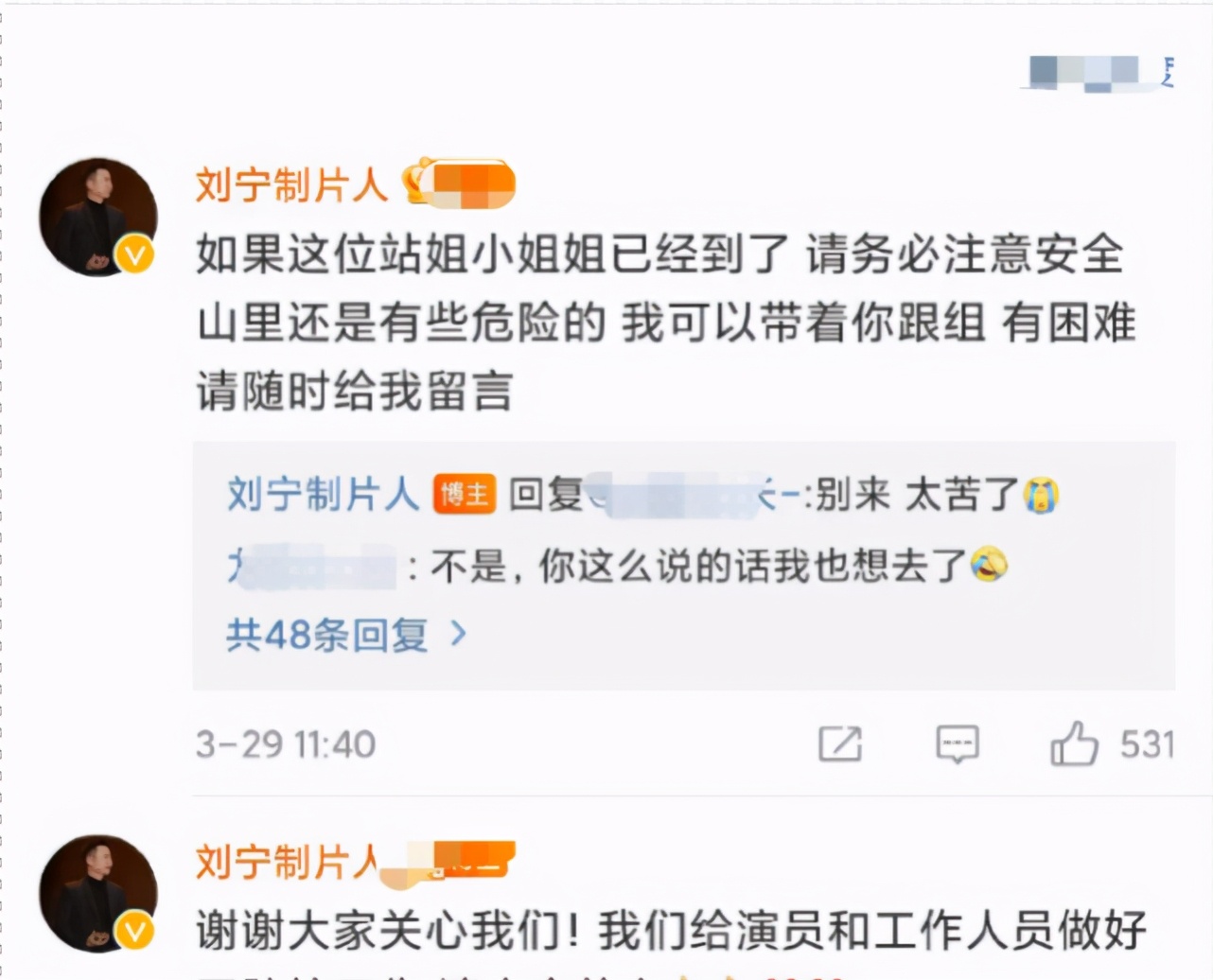1213x980 pixels.
Task: Tap the laughing-crying emoji after 我也想去了
Action: (x=989, y=565)
